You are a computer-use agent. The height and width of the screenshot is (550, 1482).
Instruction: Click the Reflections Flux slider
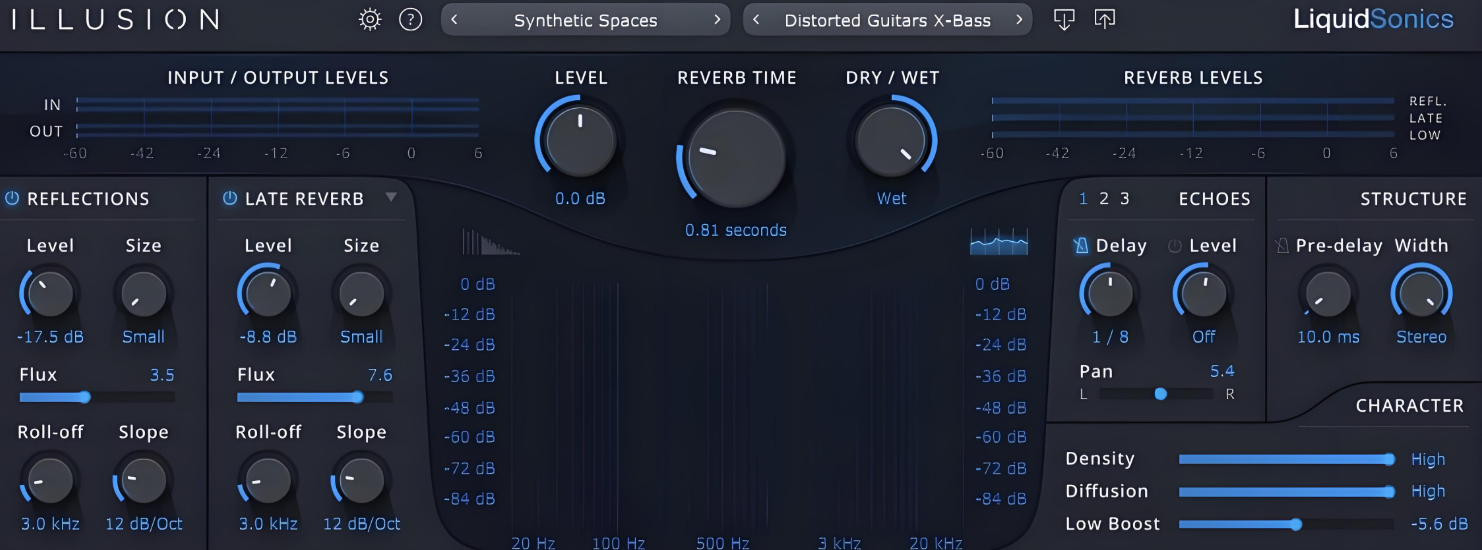click(x=97, y=397)
